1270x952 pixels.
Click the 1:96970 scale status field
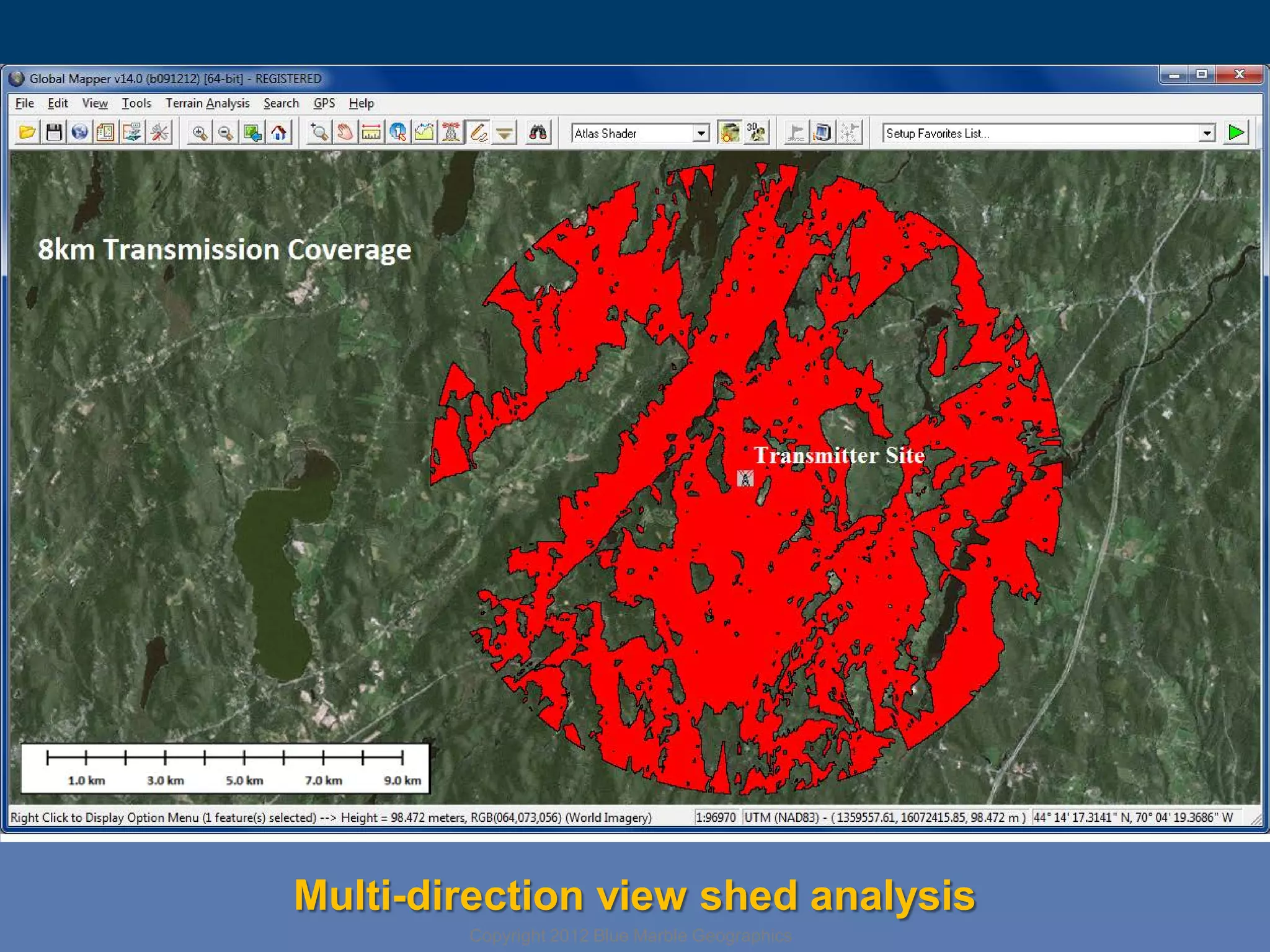716,818
